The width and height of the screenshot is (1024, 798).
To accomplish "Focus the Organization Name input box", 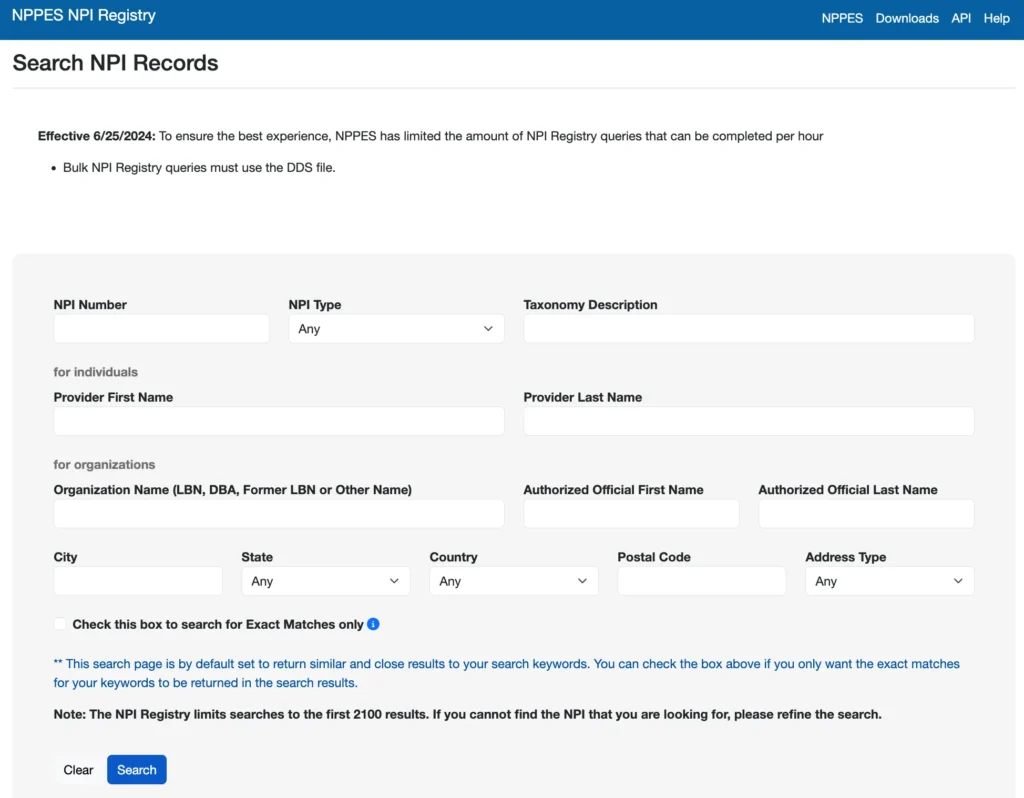I will point(279,514).
